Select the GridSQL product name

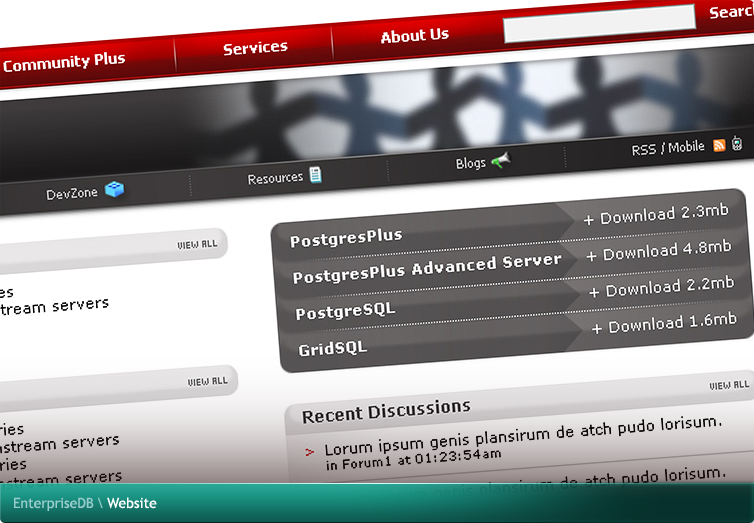click(333, 348)
